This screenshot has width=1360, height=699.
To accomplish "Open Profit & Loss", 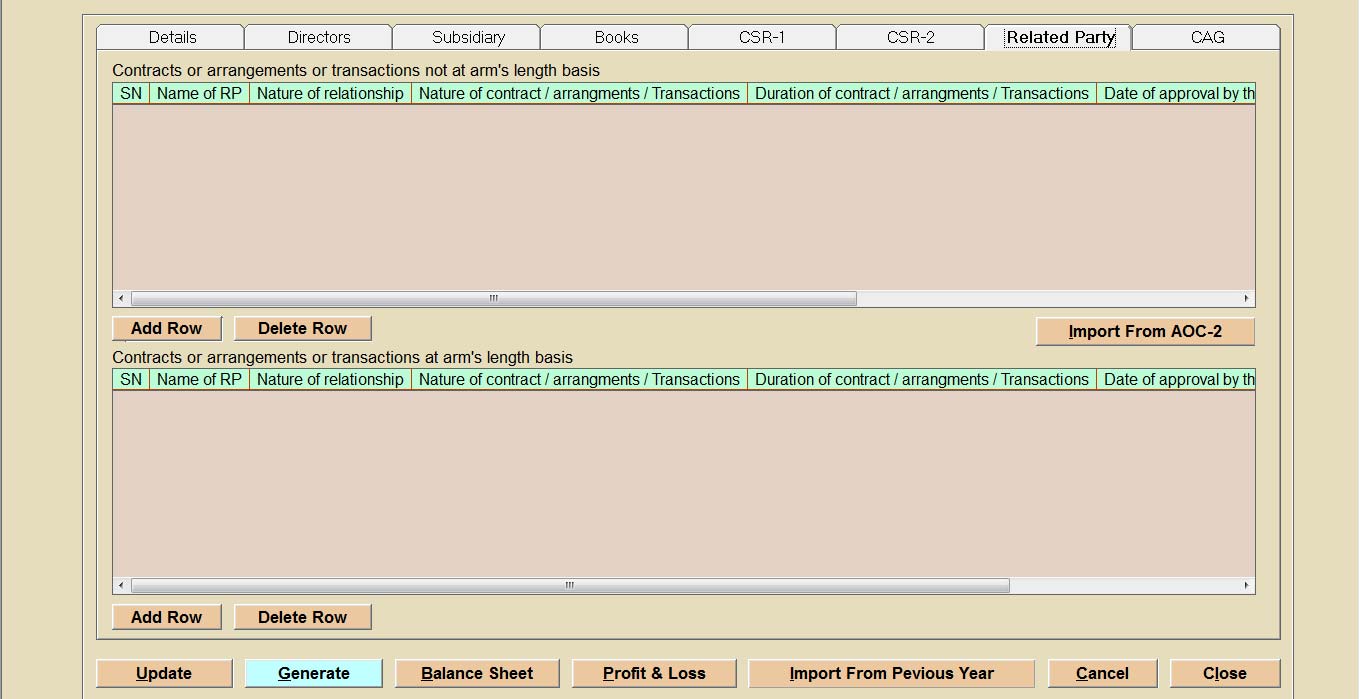I will click(x=654, y=674).
